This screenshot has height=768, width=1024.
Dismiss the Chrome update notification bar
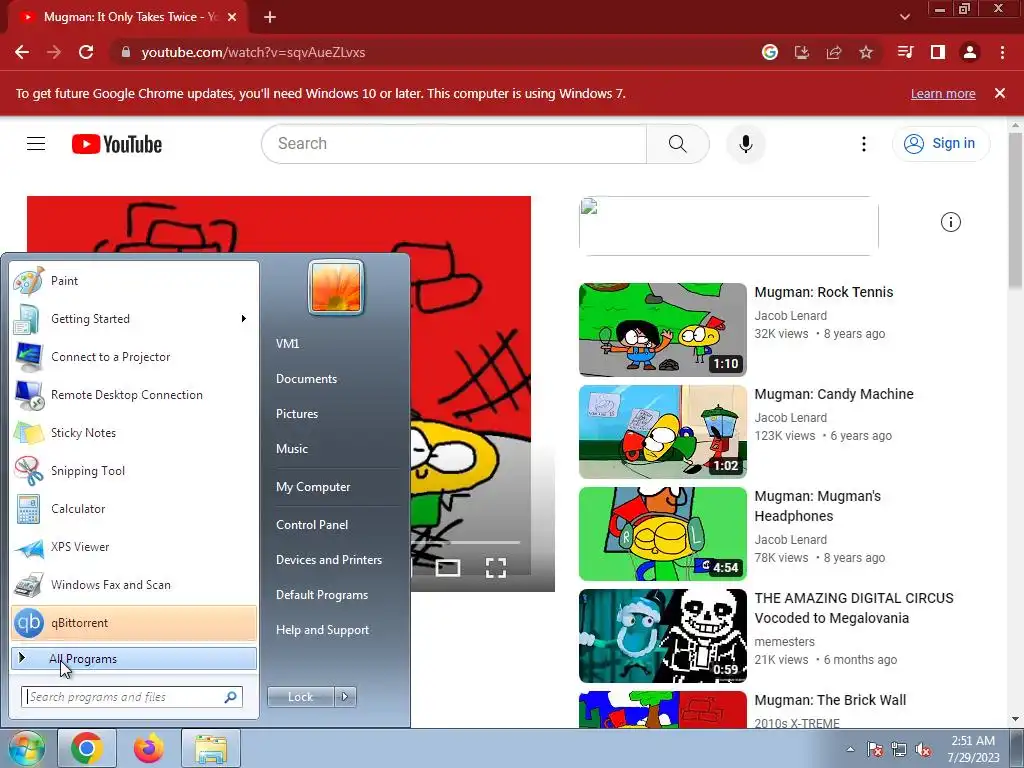click(999, 93)
